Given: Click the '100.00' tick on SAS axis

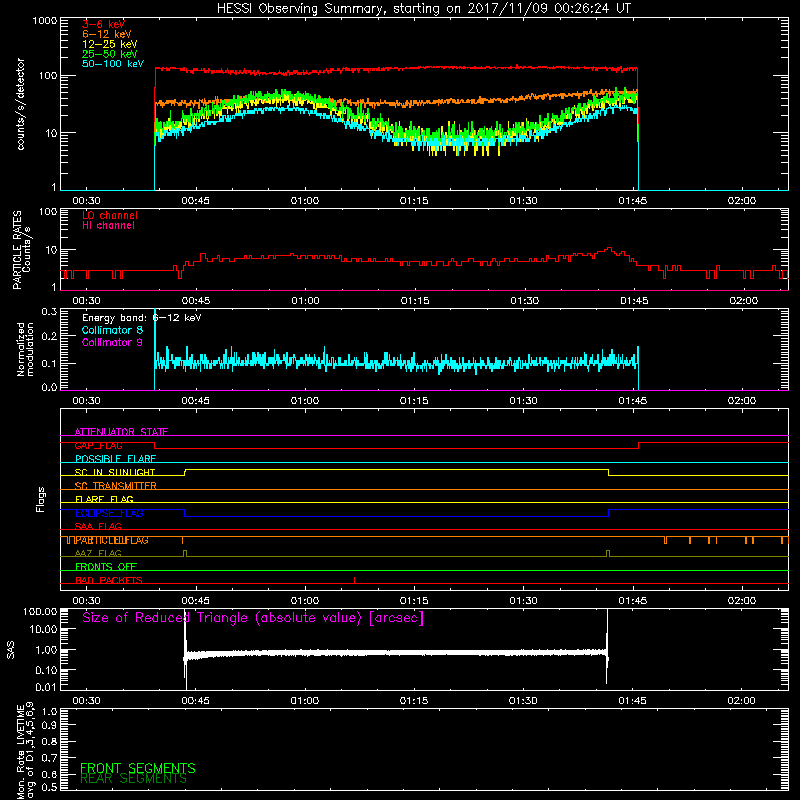Looking at the screenshot, I should tap(40, 612).
